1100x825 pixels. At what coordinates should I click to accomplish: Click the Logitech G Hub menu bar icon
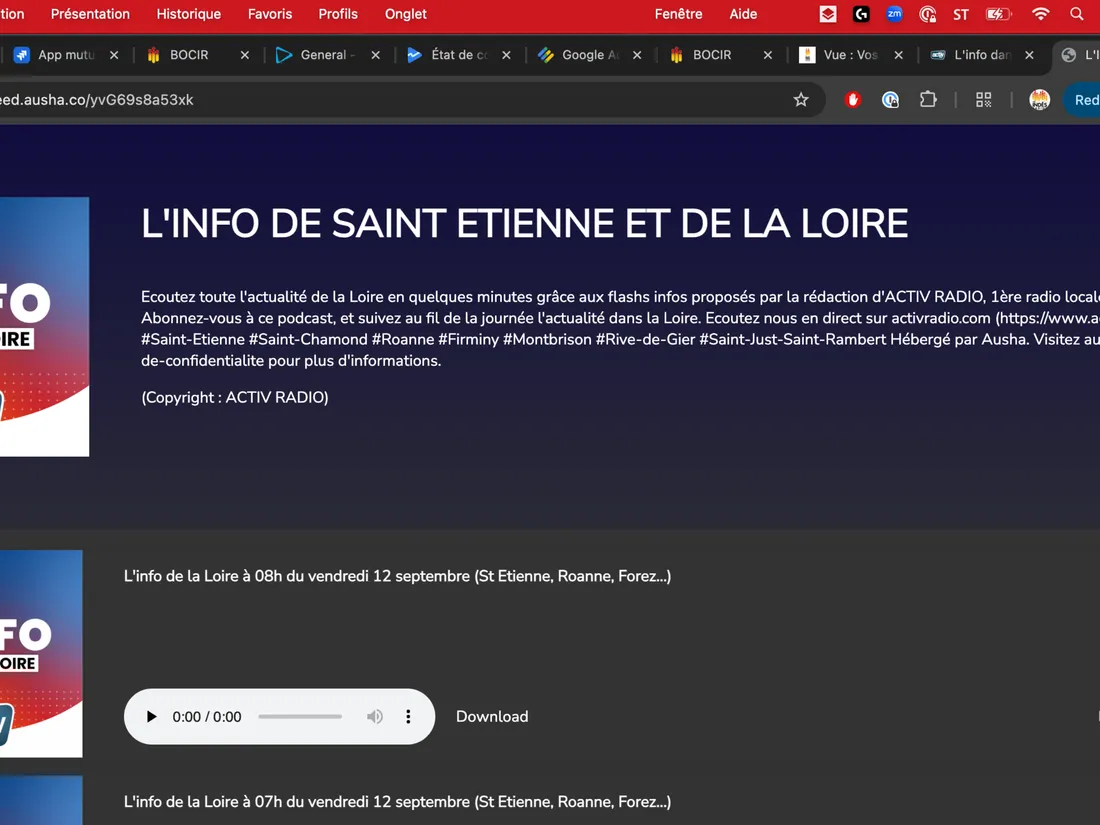pyautogui.click(x=861, y=14)
